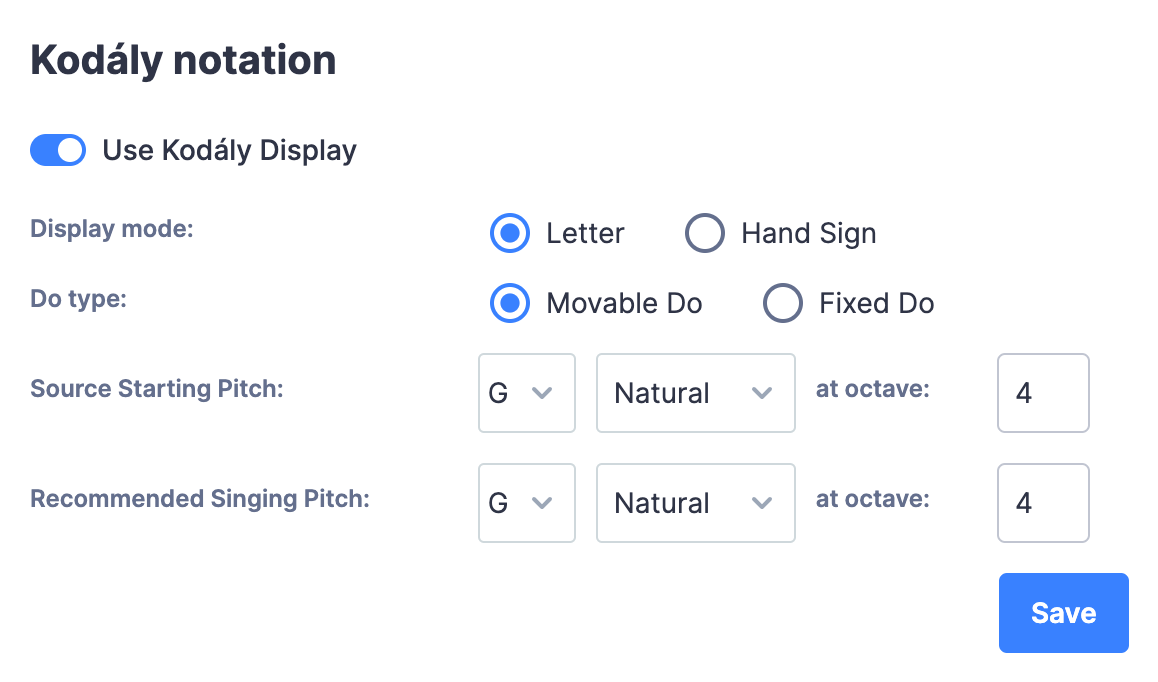Click the 'Hand Sign' option label text
Image resolution: width=1158 pixels, height=682 pixels.
coord(809,233)
